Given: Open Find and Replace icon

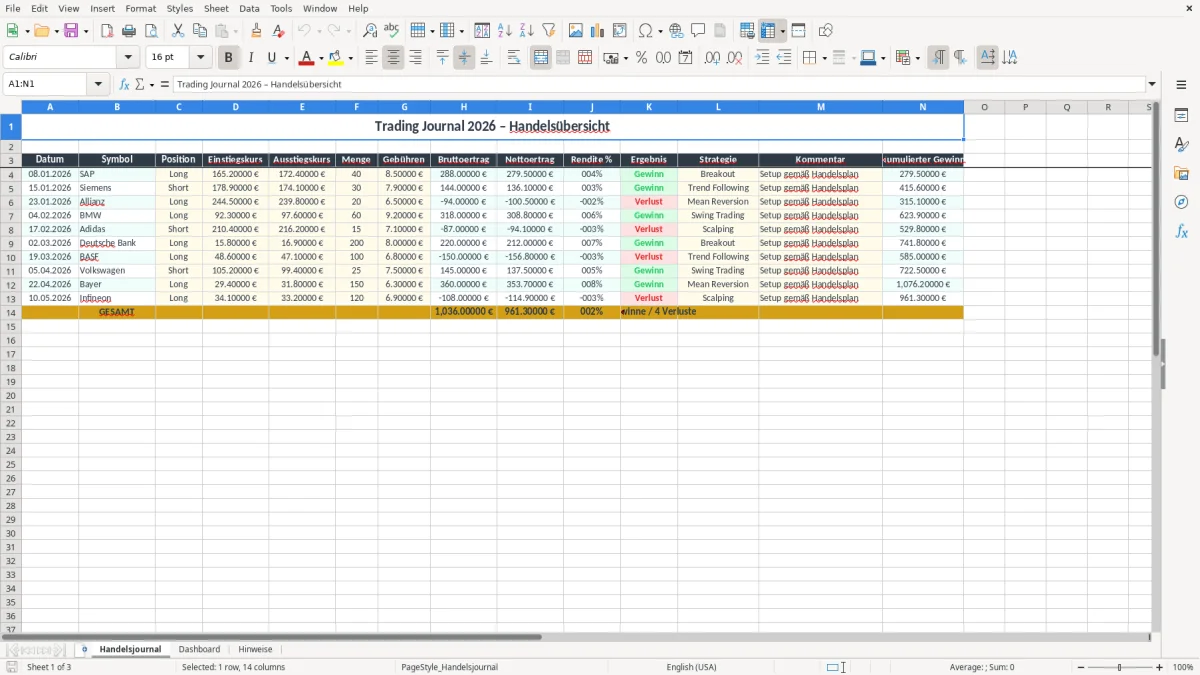Looking at the screenshot, I should point(370,31).
